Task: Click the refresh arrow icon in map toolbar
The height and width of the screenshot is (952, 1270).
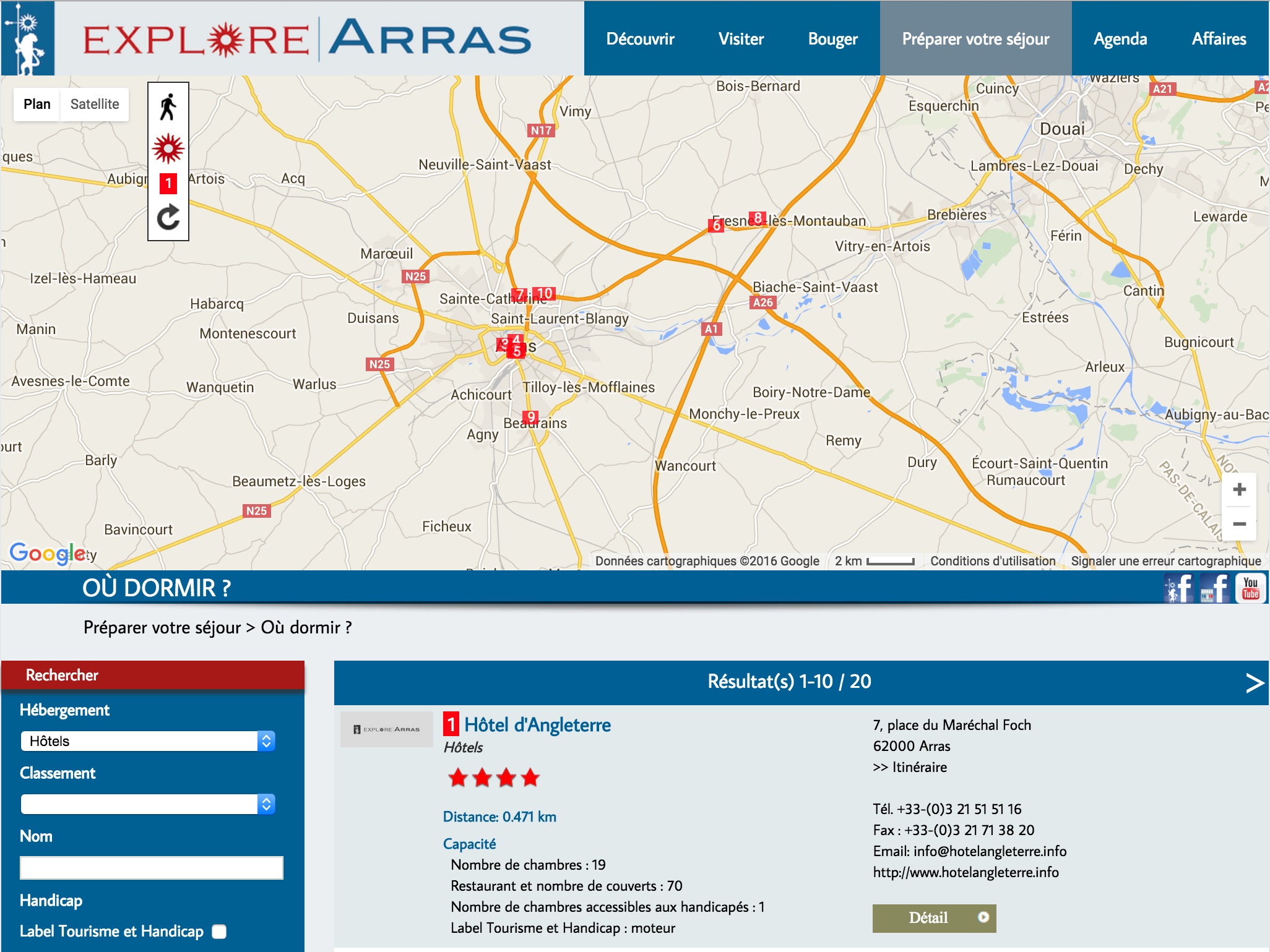Action: (168, 217)
